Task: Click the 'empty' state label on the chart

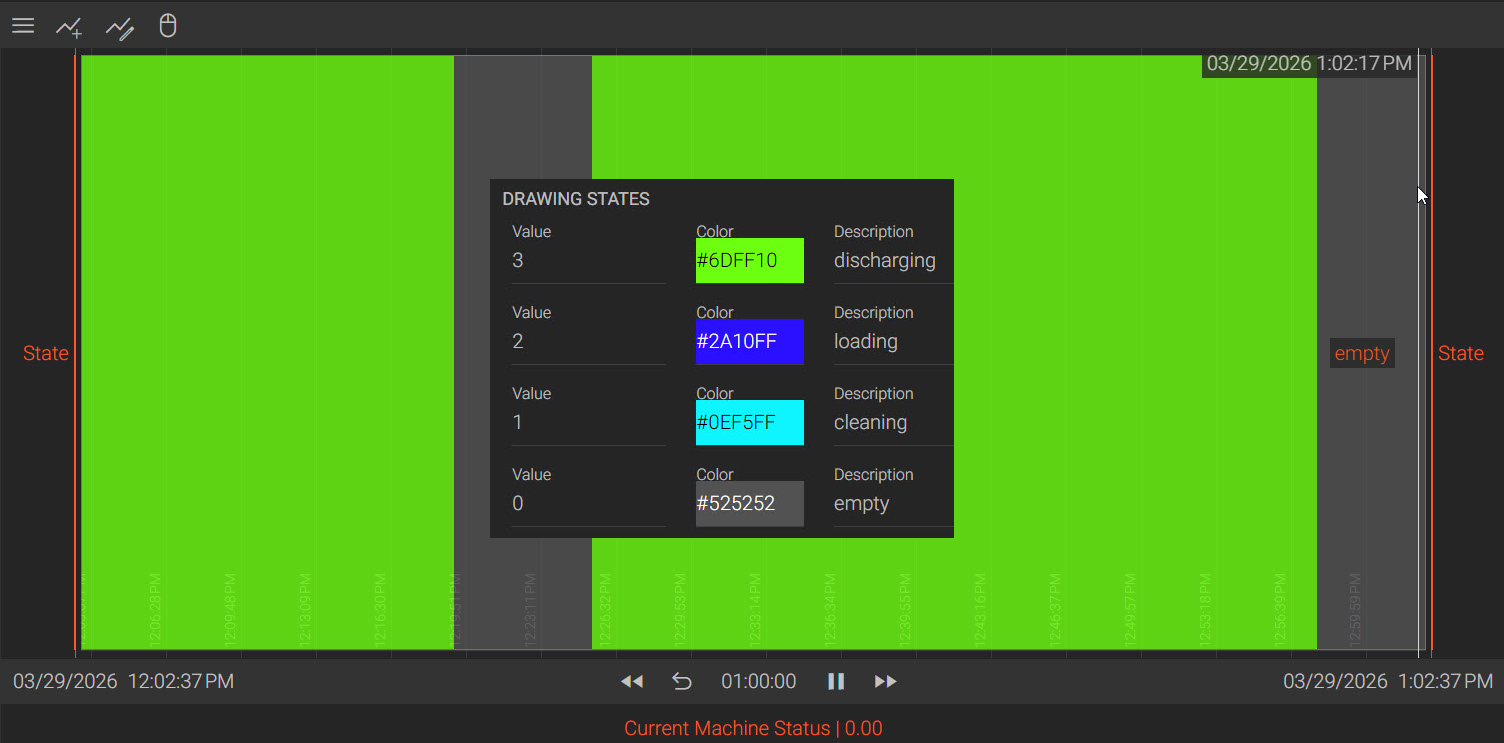Action: [1362, 353]
